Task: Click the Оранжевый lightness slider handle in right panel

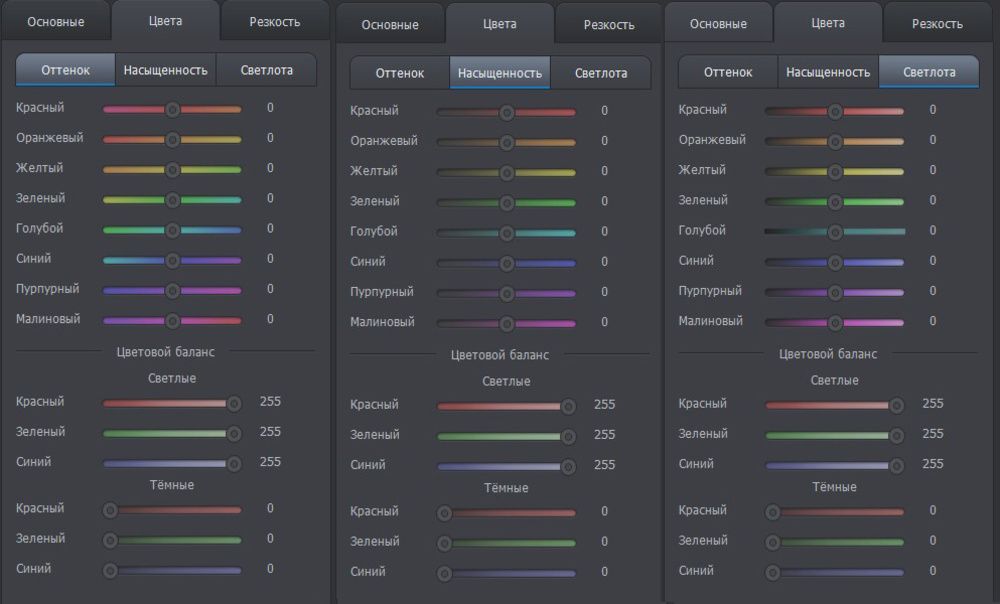Action: [834, 141]
